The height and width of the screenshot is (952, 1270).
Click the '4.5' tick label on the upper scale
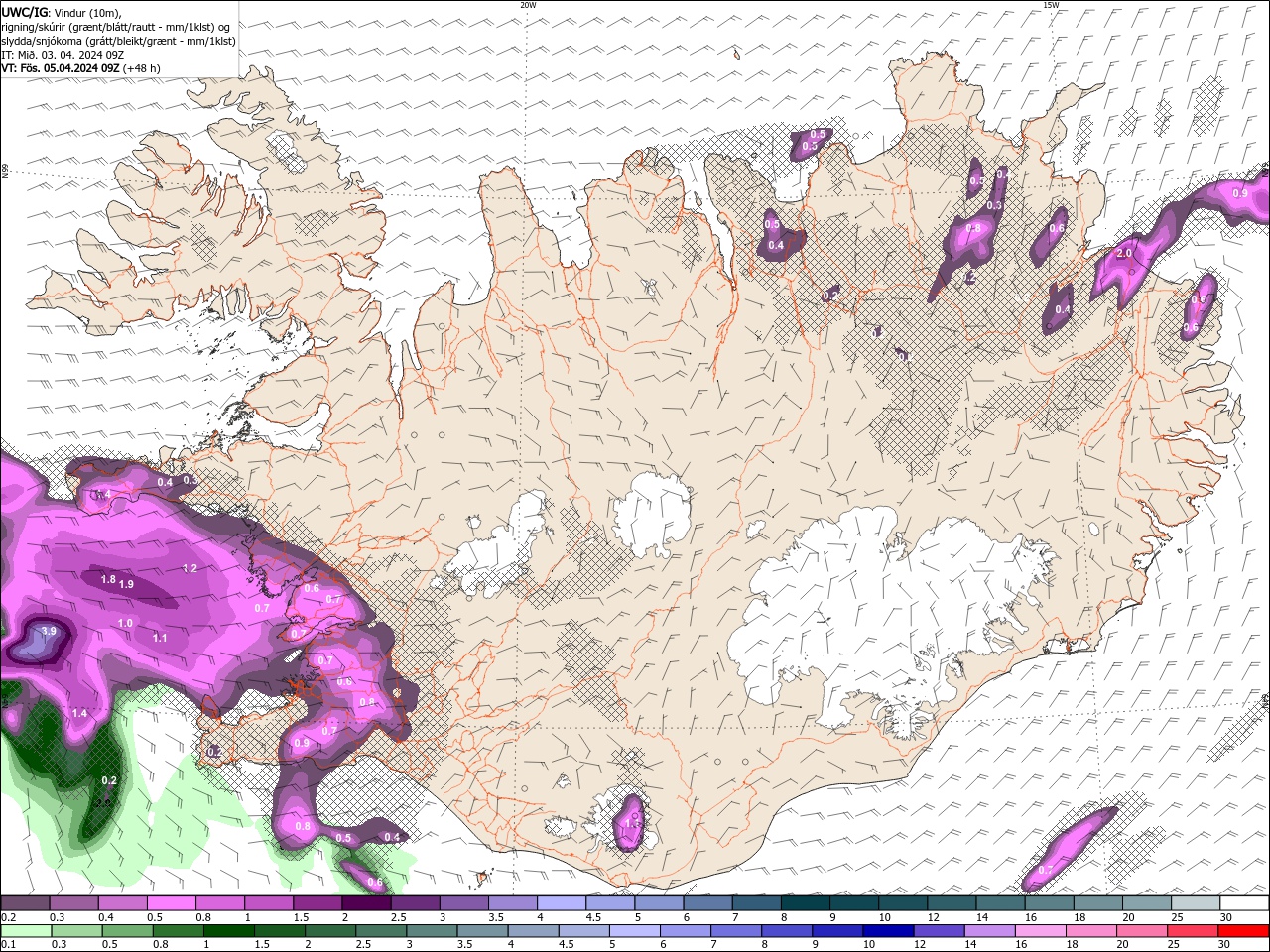point(593,917)
